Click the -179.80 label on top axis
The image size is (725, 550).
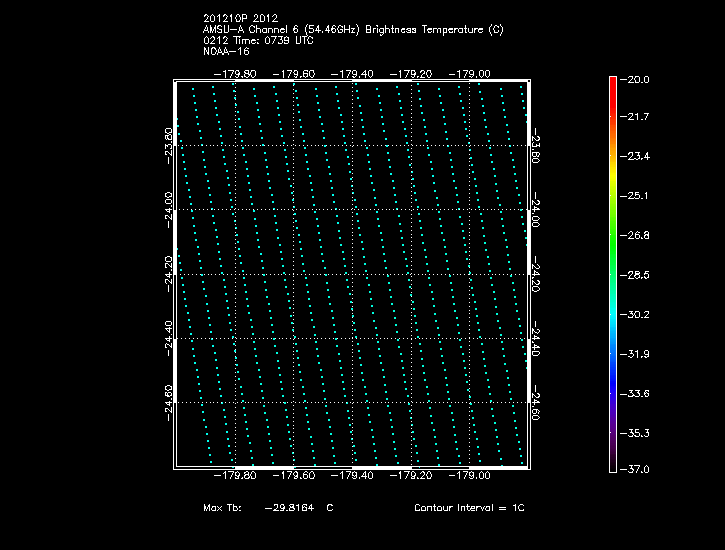click(235, 73)
